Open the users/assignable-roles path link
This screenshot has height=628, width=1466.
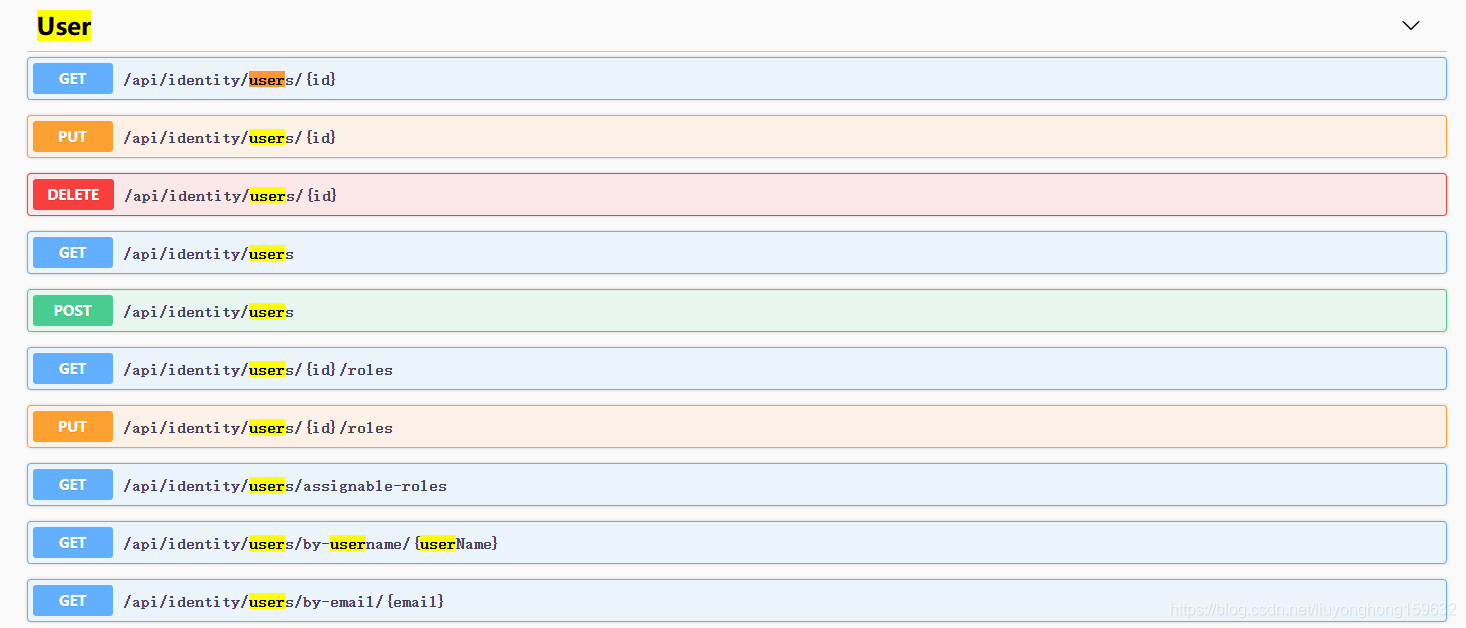285,486
